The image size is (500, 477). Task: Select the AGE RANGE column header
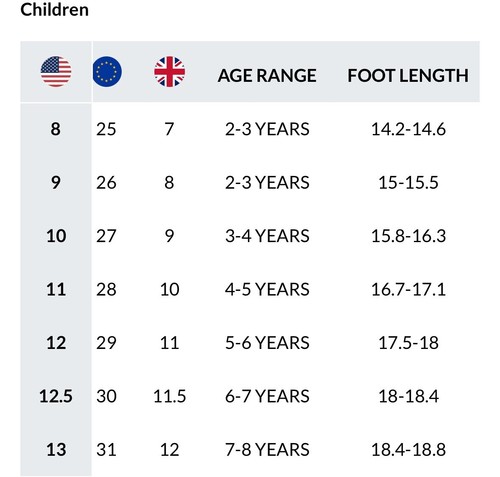(267, 76)
